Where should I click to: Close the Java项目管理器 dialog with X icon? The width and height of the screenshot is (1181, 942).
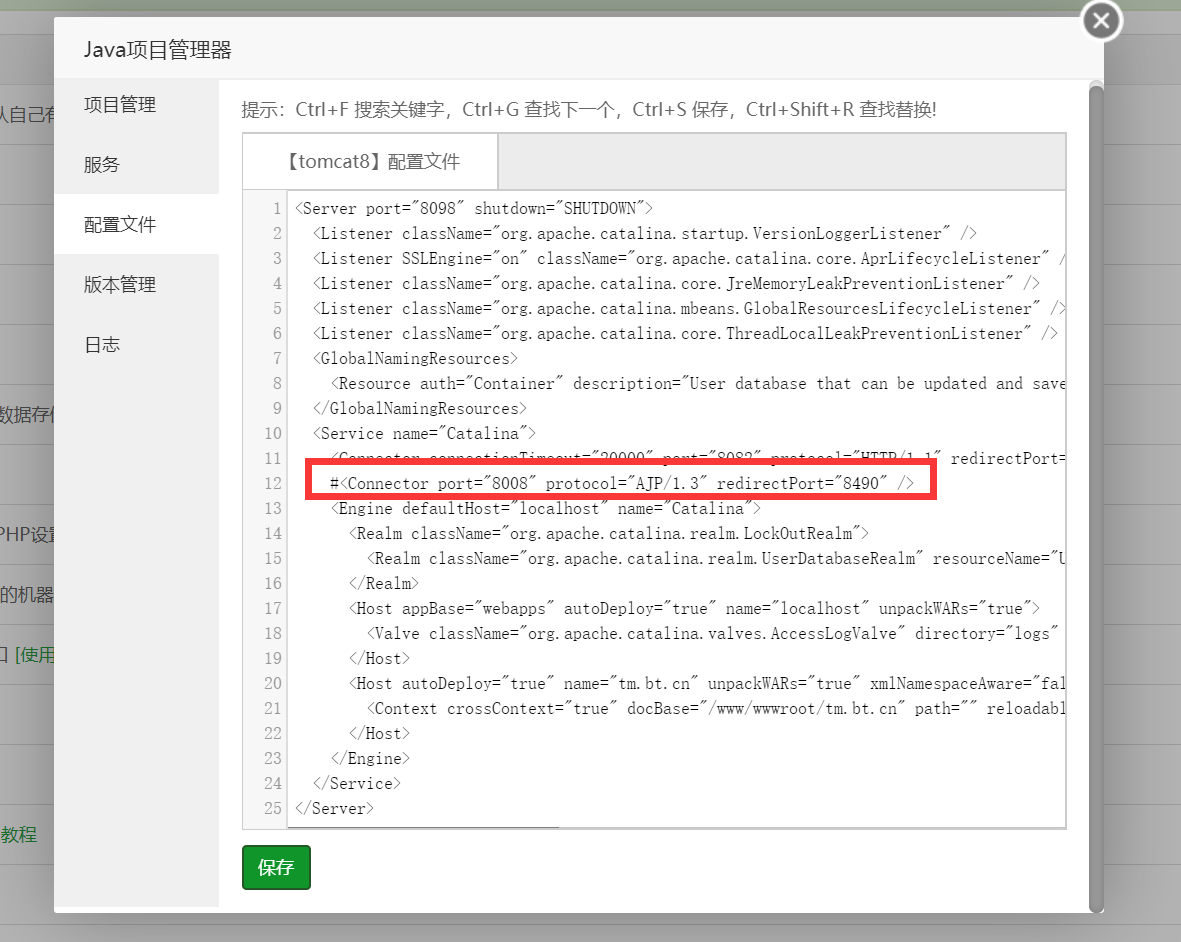[1101, 21]
